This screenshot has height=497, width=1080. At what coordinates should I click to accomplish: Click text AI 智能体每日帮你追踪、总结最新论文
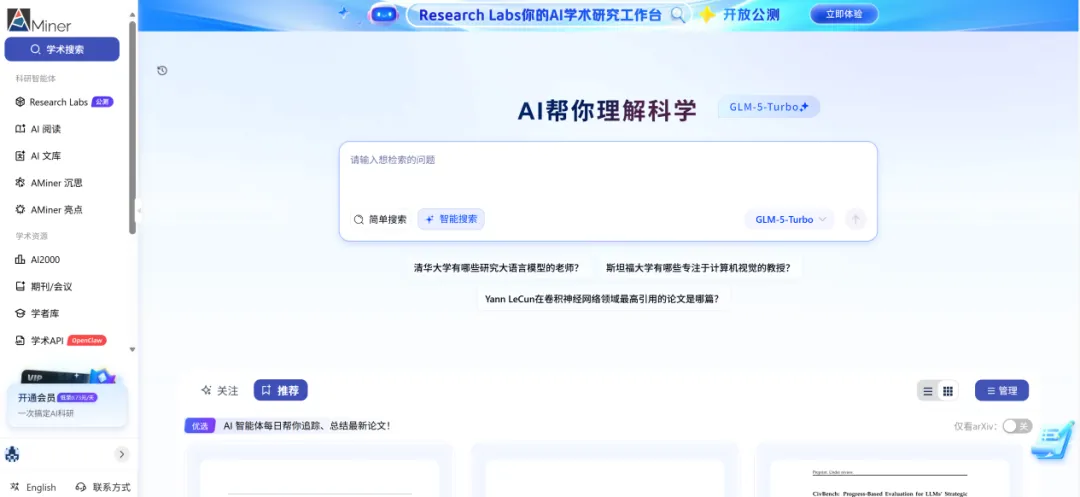point(307,426)
